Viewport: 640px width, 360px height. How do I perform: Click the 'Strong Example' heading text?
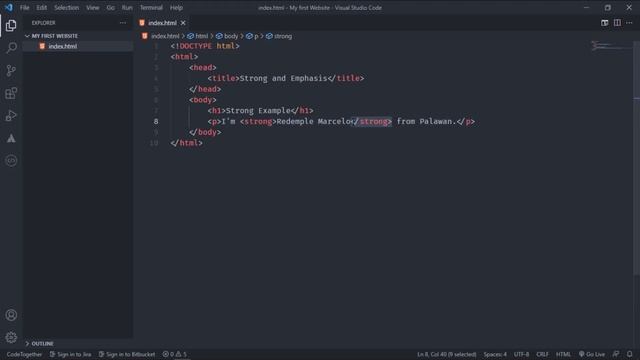(x=258, y=111)
